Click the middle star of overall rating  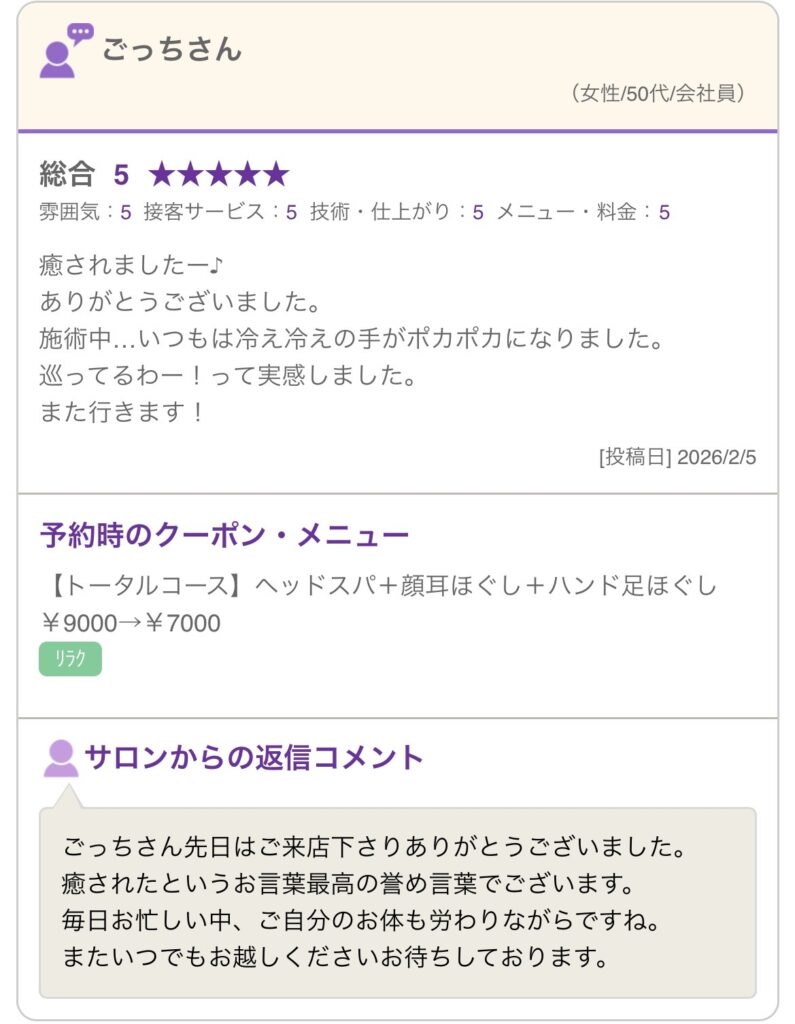pyautogui.click(x=218, y=175)
